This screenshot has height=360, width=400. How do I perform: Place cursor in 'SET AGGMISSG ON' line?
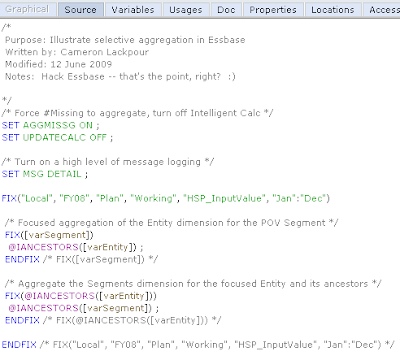(50, 125)
